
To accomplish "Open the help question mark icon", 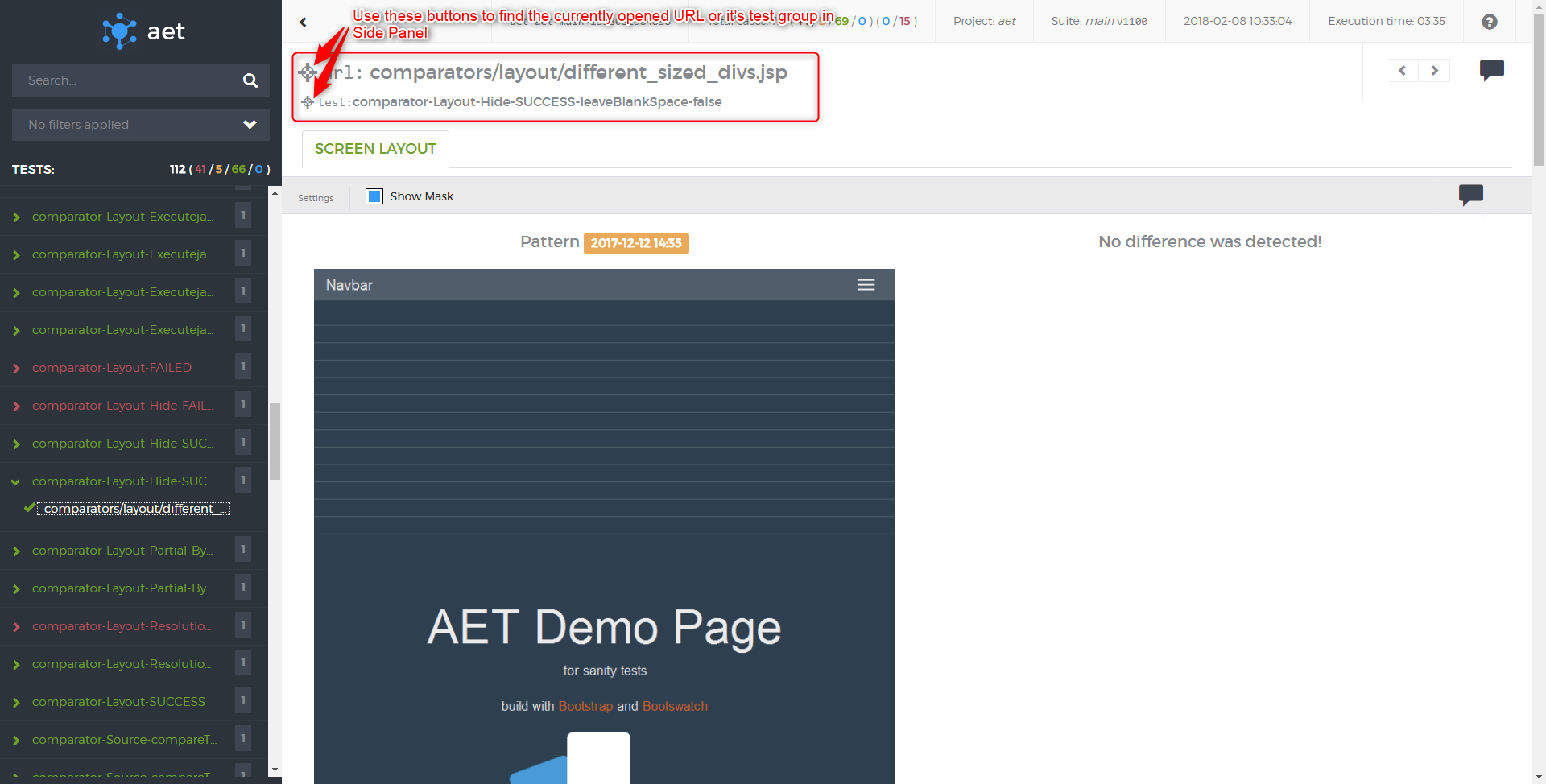I will (x=1489, y=22).
